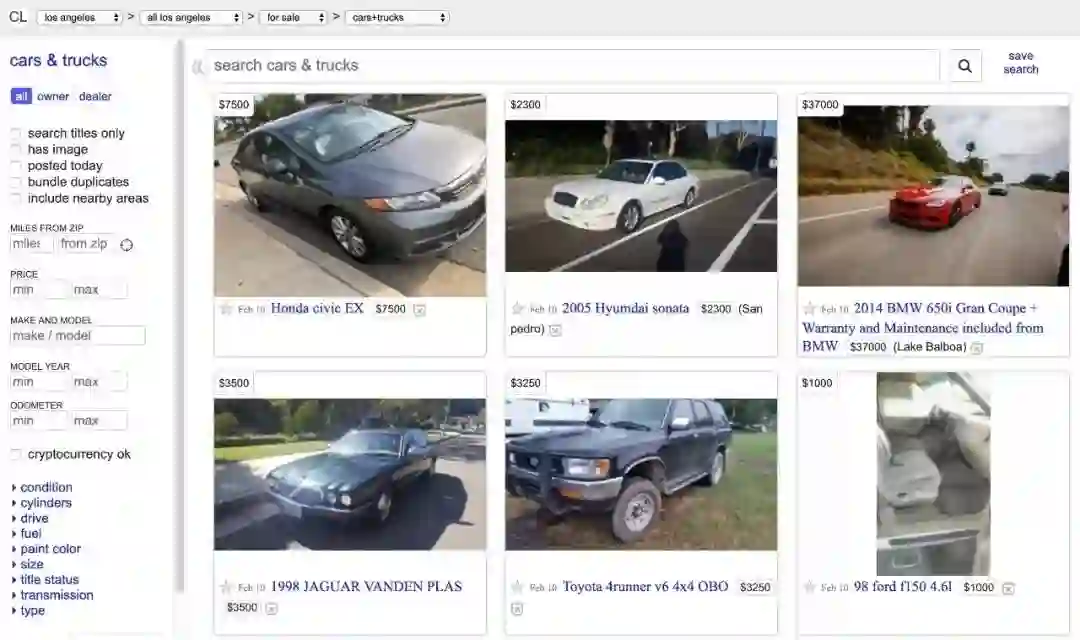Image resolution: width=1080 pixels, height=640 pixels.
Task: Enable 'cryptocurrency ok' checkbox
Action: click(15, 454)
